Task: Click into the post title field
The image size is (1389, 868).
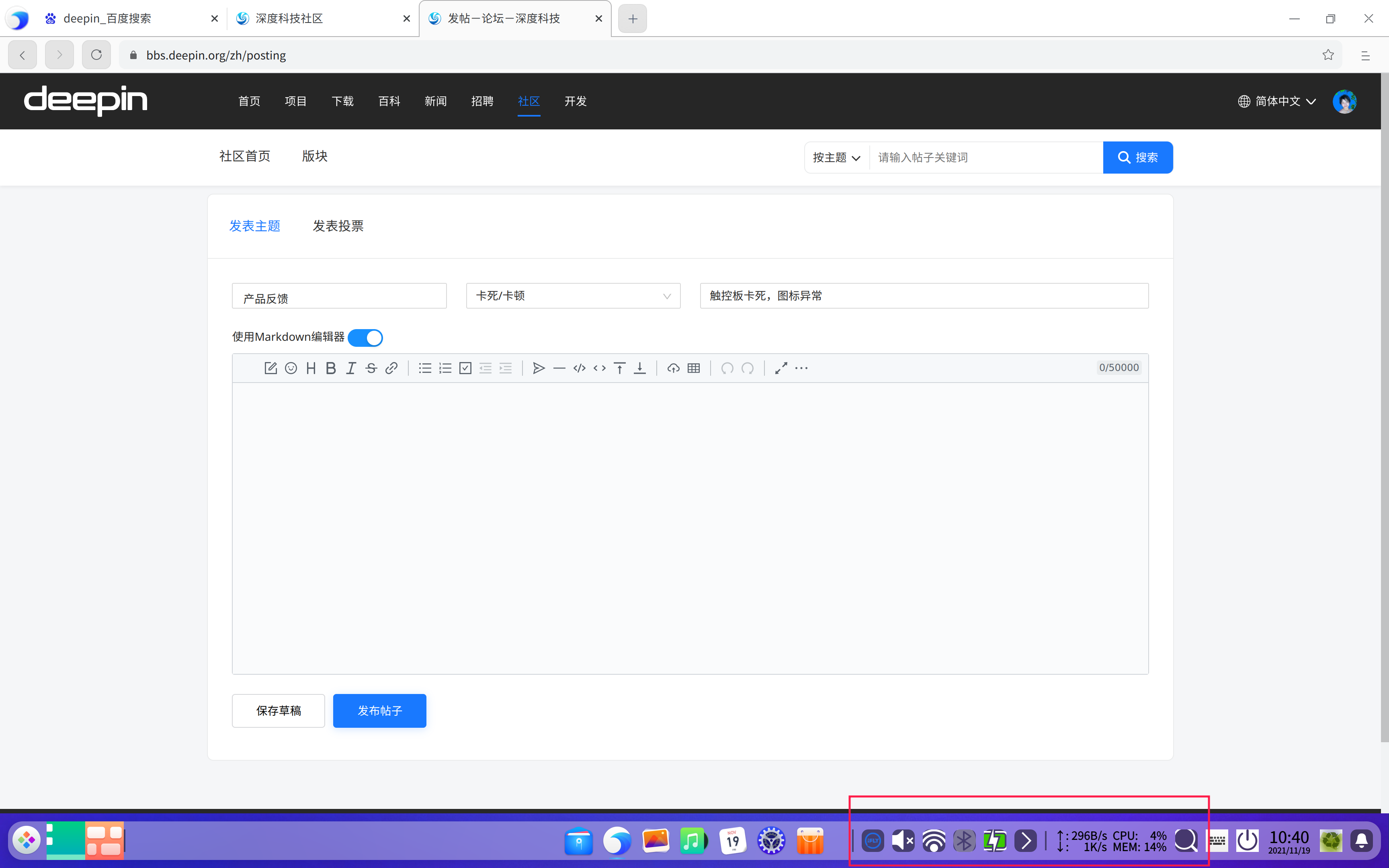Action: 924,296
